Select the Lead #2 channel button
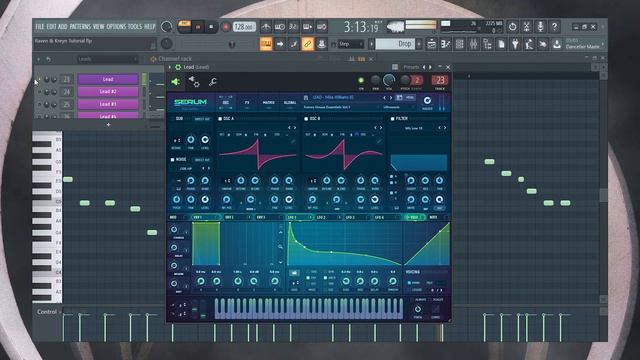The image size is (640, 360). pos(108,92)
